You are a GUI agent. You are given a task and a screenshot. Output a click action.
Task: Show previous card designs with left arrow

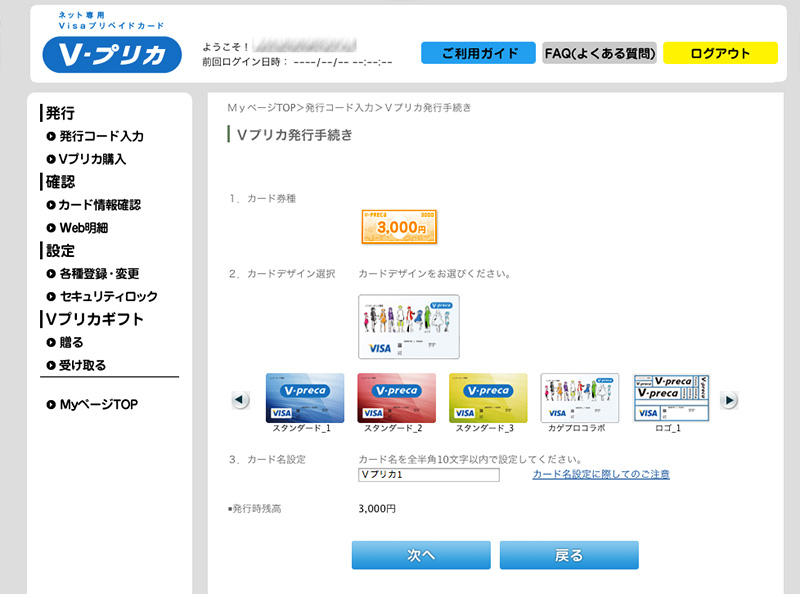[241, 400]
